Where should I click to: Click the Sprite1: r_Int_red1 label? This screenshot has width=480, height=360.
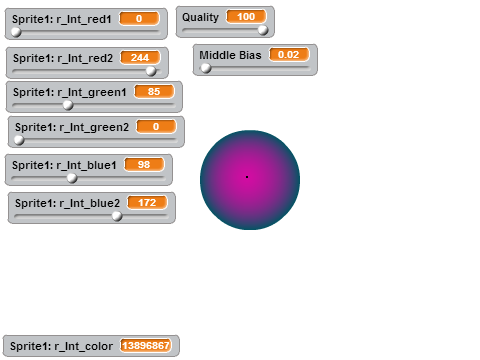point(62,19)
